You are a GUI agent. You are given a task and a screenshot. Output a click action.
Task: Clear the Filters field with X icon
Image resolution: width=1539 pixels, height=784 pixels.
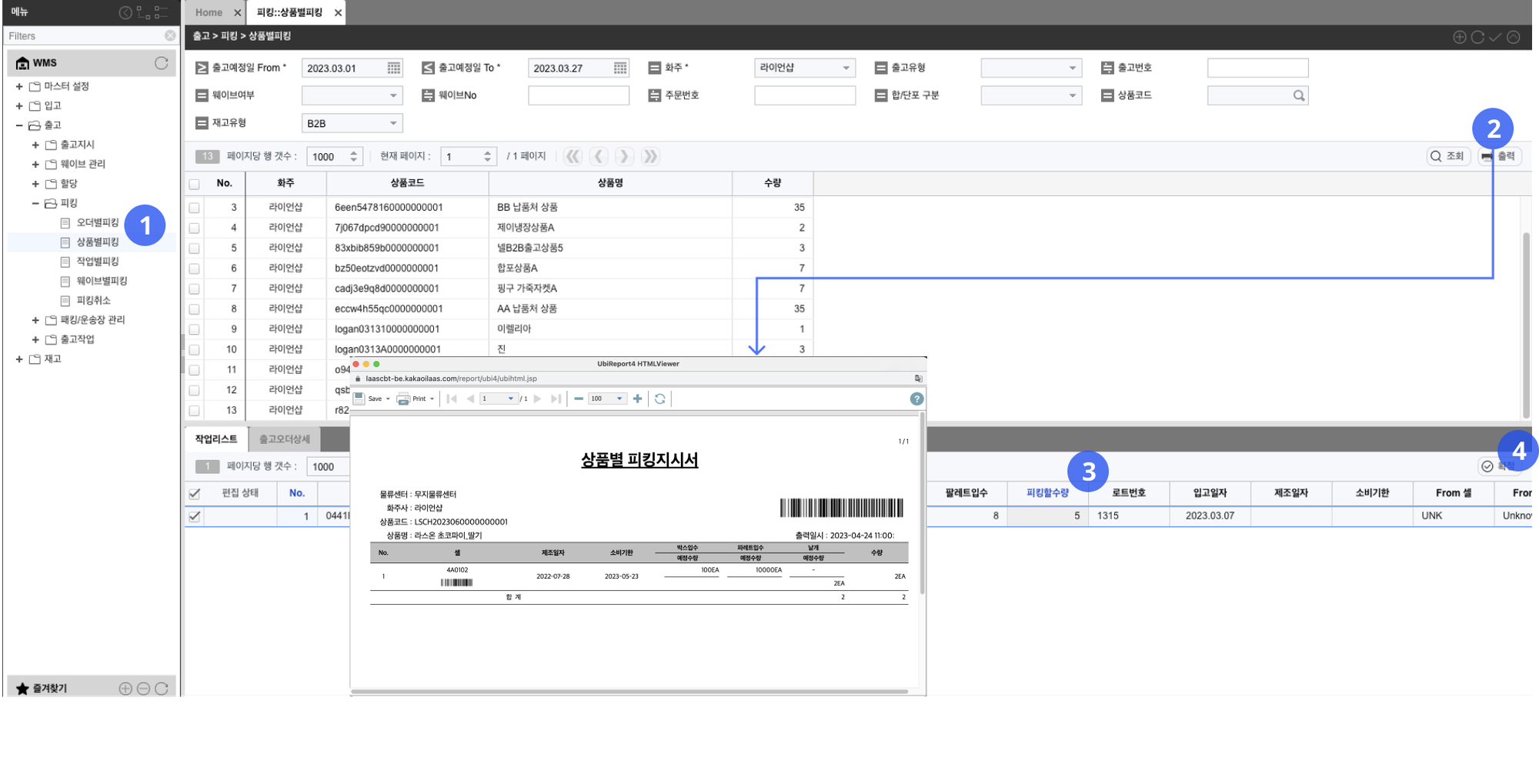[170, 36]
